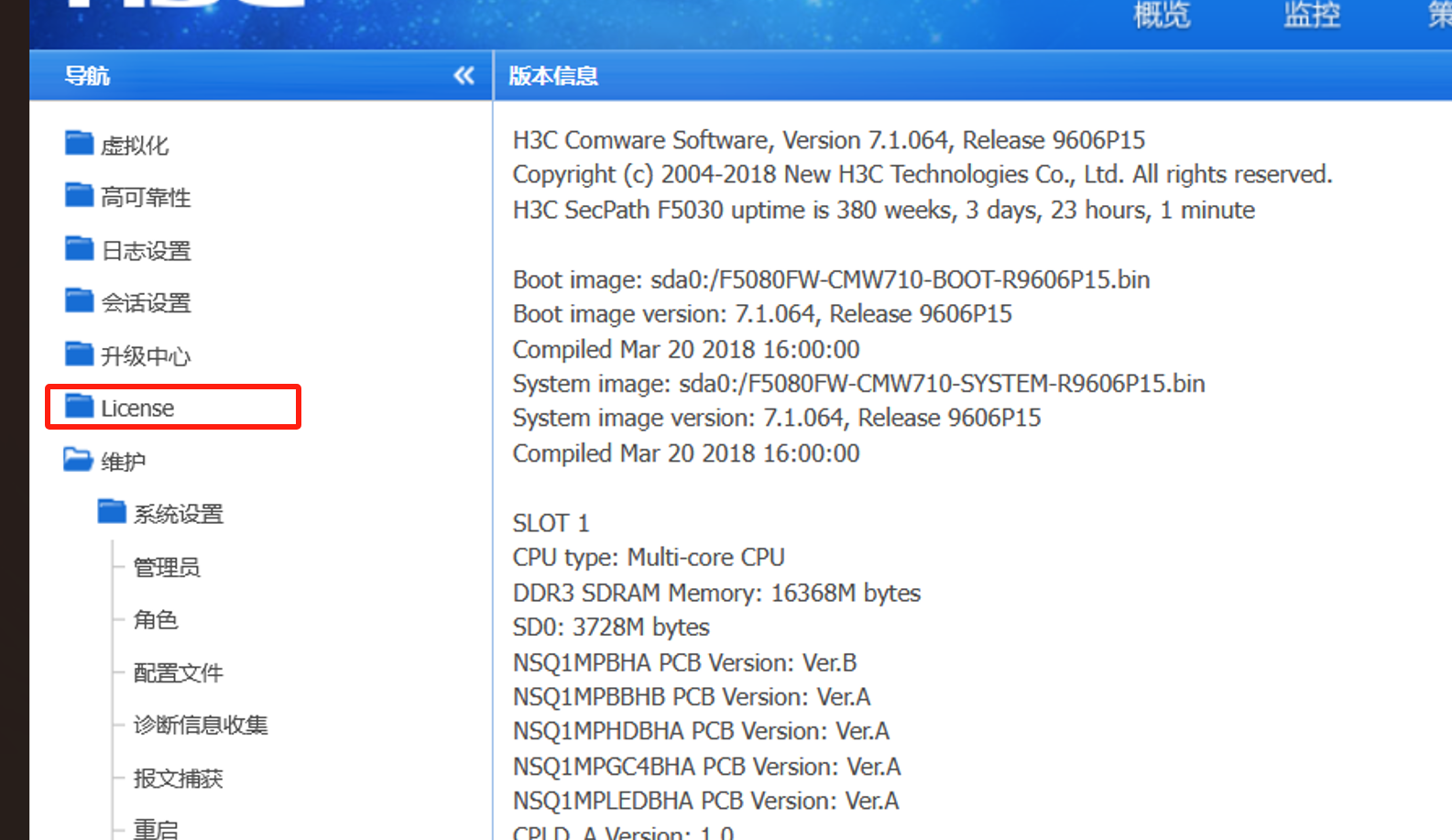Click the NSQ1MPBHA PCB Version line
Viewport: 1452px width, 840px height.
(685, 662)
